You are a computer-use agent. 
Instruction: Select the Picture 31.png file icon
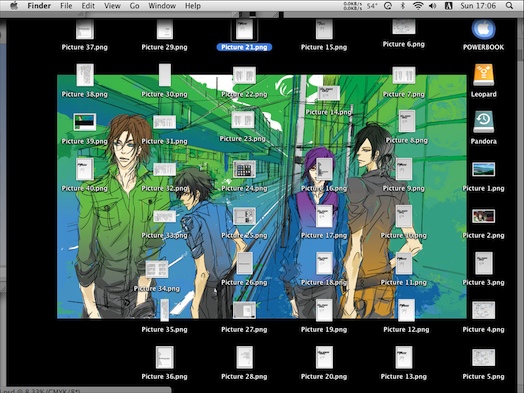[164, 122]
